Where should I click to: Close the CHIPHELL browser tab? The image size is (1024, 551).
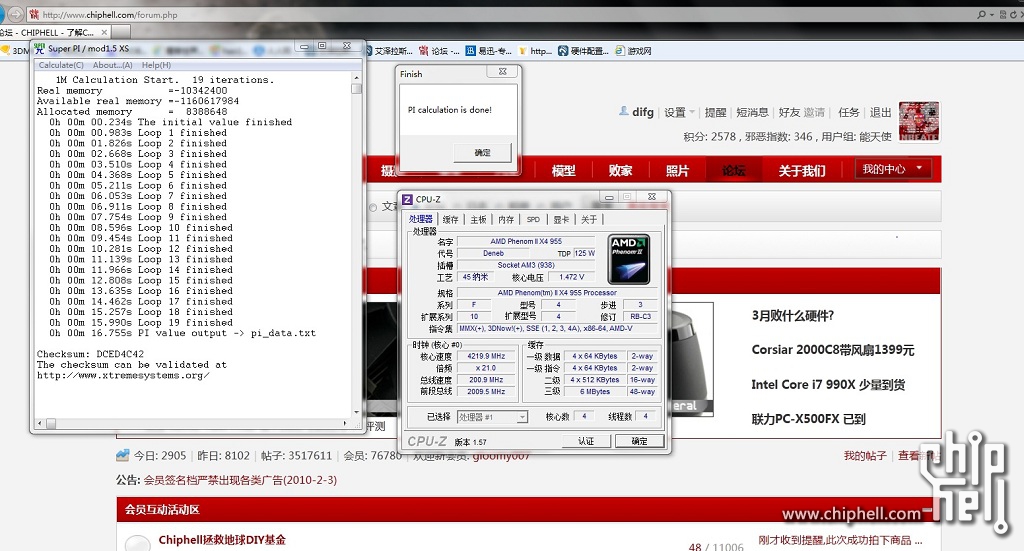point(104,32)
